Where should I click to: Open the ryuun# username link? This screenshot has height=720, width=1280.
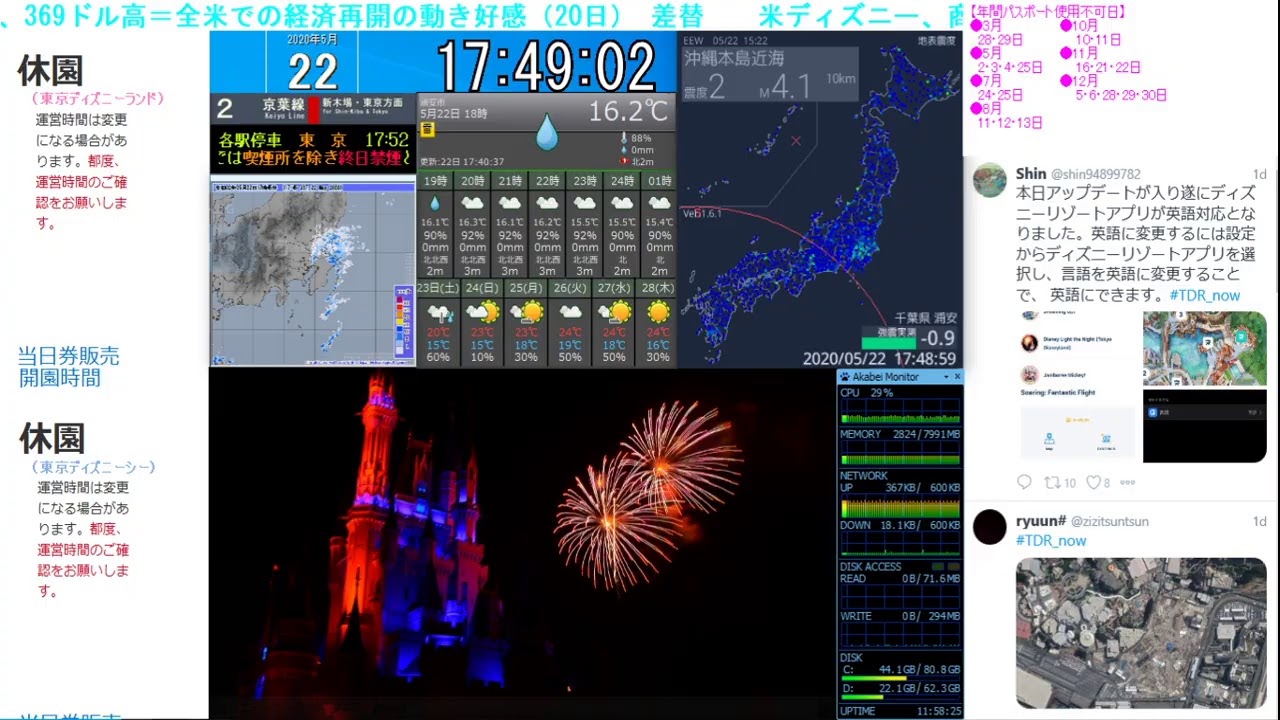(x=1041, y=521)
